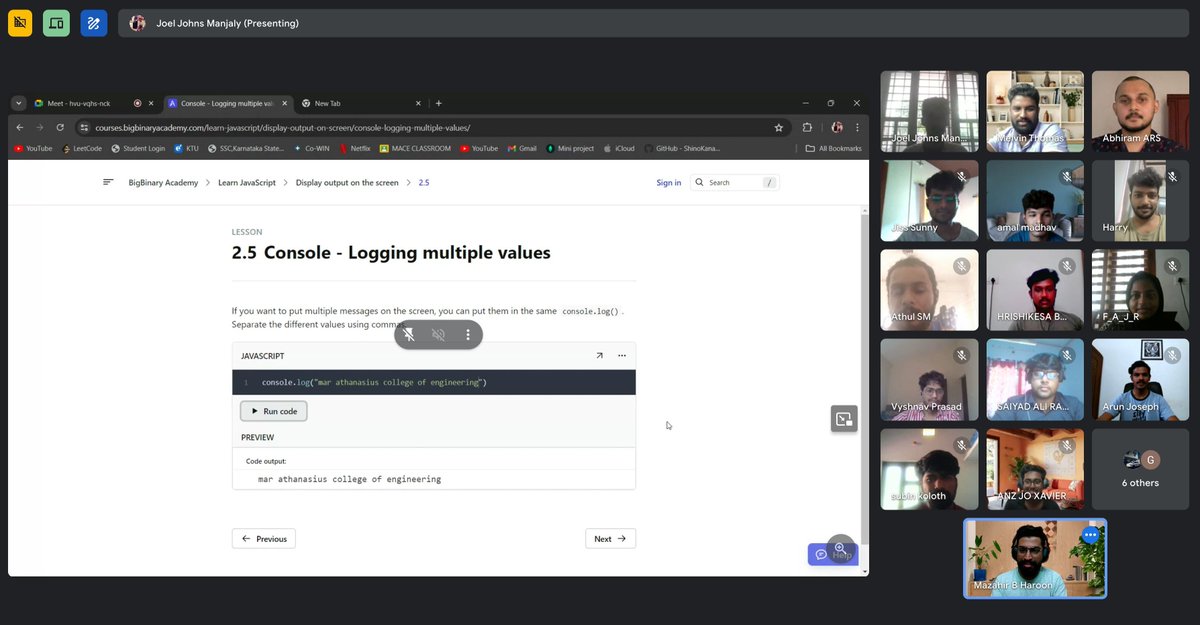Click the browser address bar URL
The width and height of the screenshot is (1200, 625).
(x=282, y=128)
